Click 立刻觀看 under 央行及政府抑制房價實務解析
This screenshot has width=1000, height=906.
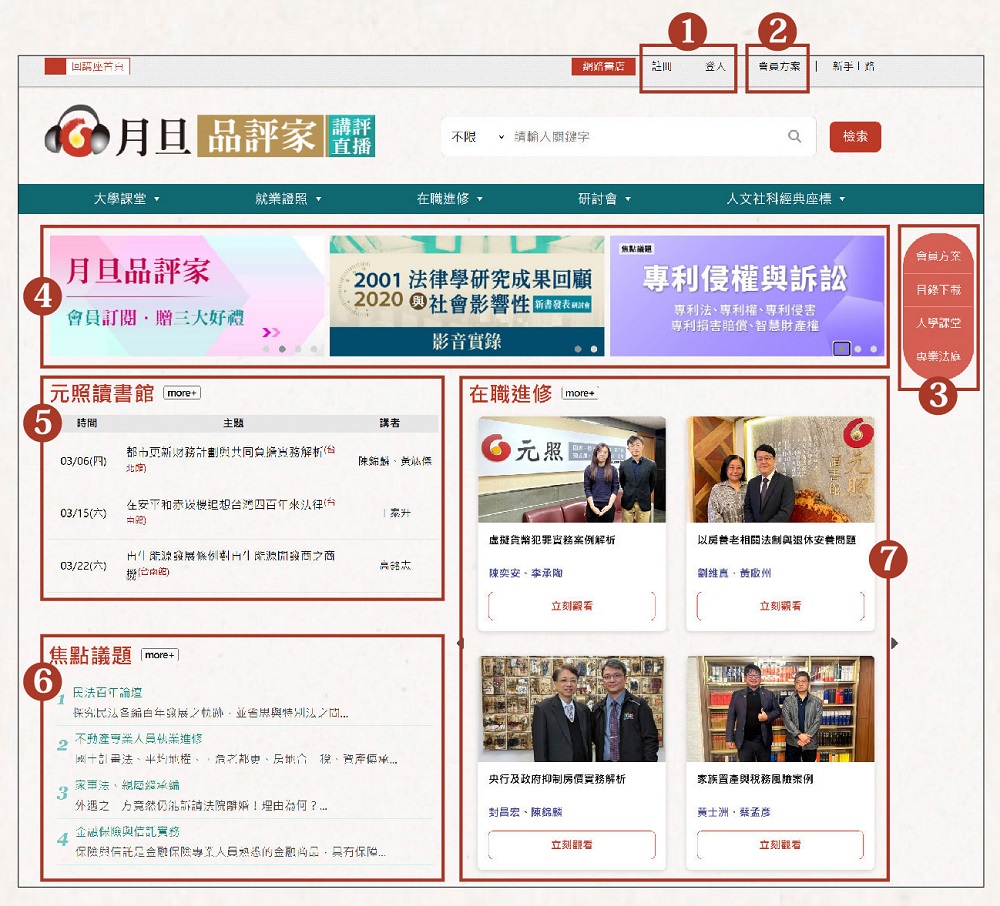(572, 845)
